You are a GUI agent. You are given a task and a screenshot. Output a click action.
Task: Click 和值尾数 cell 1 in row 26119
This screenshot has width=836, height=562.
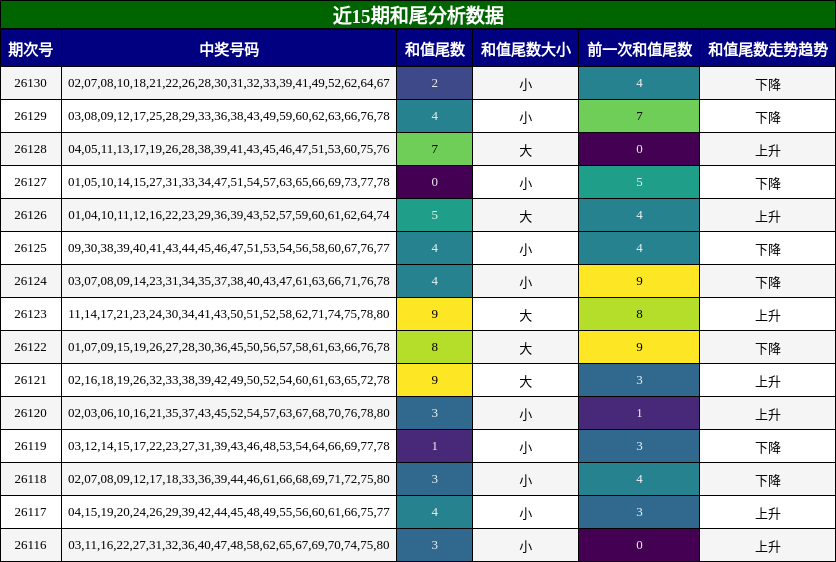435,446
